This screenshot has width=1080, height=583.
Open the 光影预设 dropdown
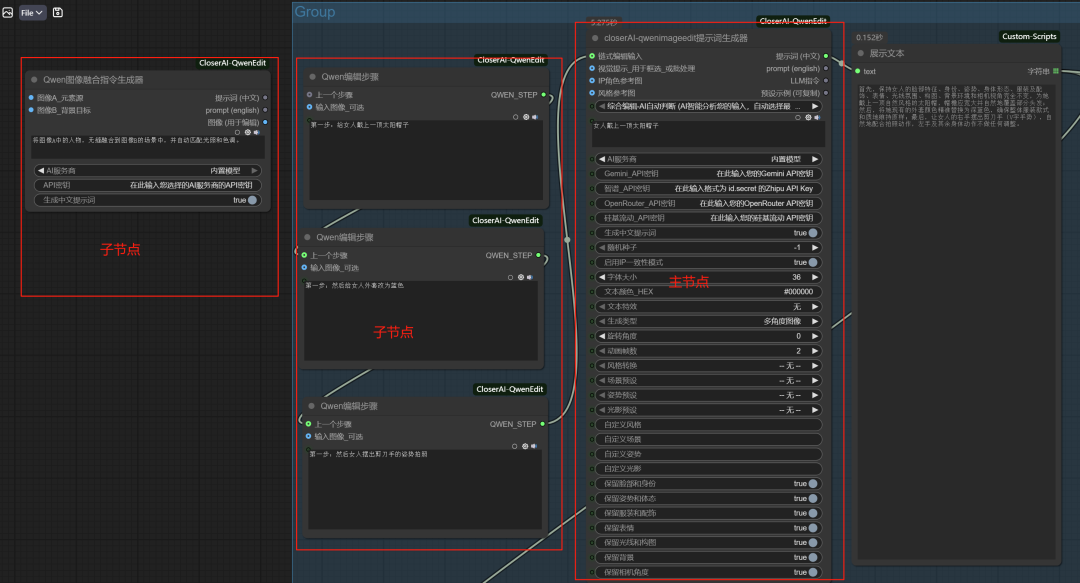[708, 410]
